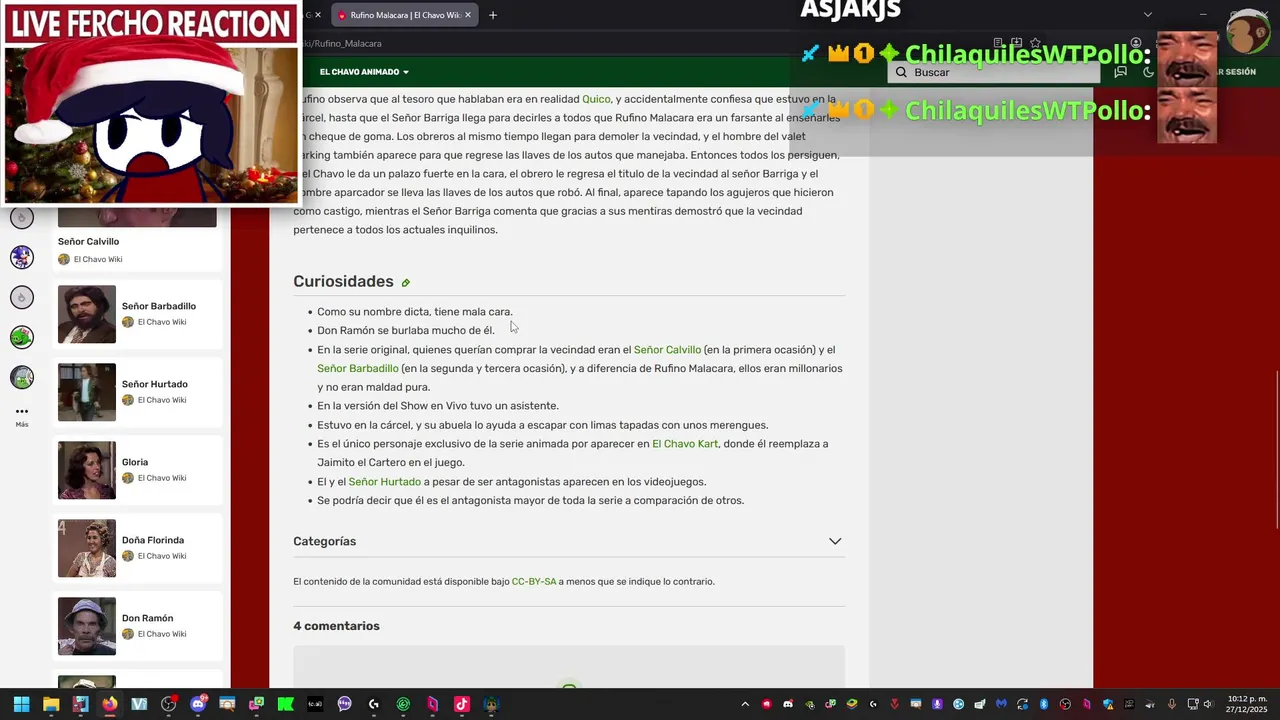
Task: Open the CC-BY-SA license link
Action: 534,582
